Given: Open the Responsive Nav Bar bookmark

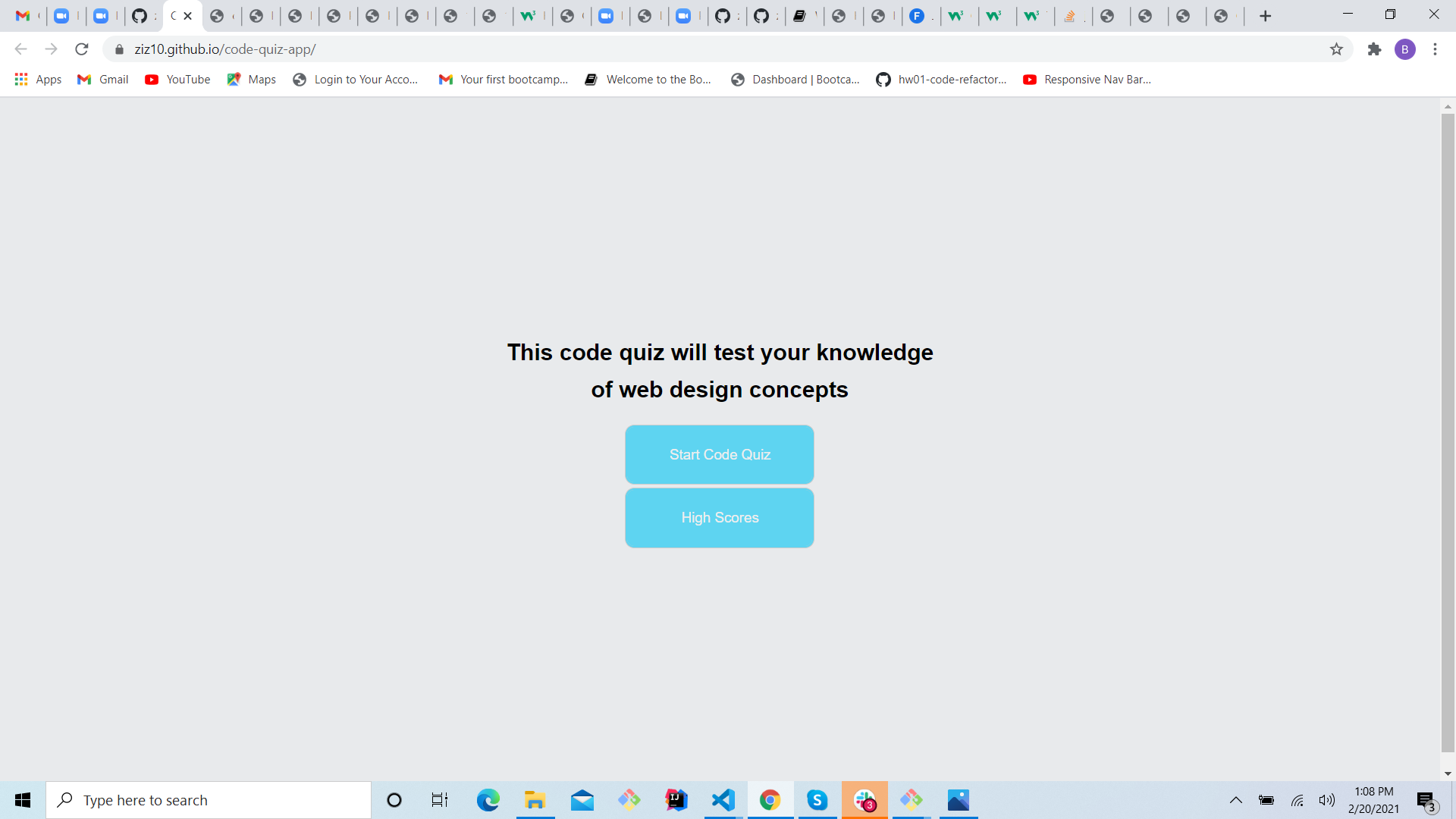Looking at the screenshot, I should [1087, 79].
